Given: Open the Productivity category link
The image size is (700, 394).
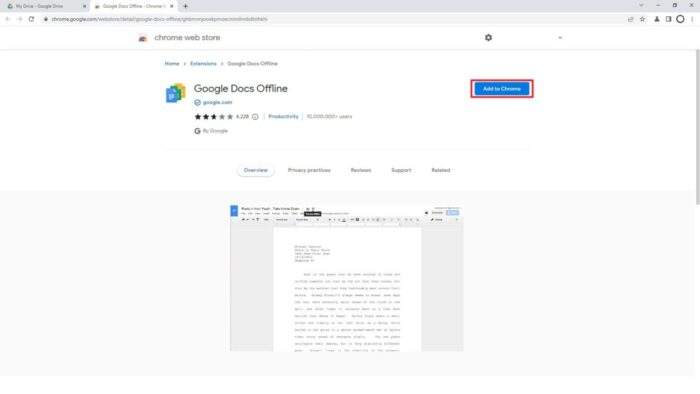Looking at the screenshot, I should 283,116.
